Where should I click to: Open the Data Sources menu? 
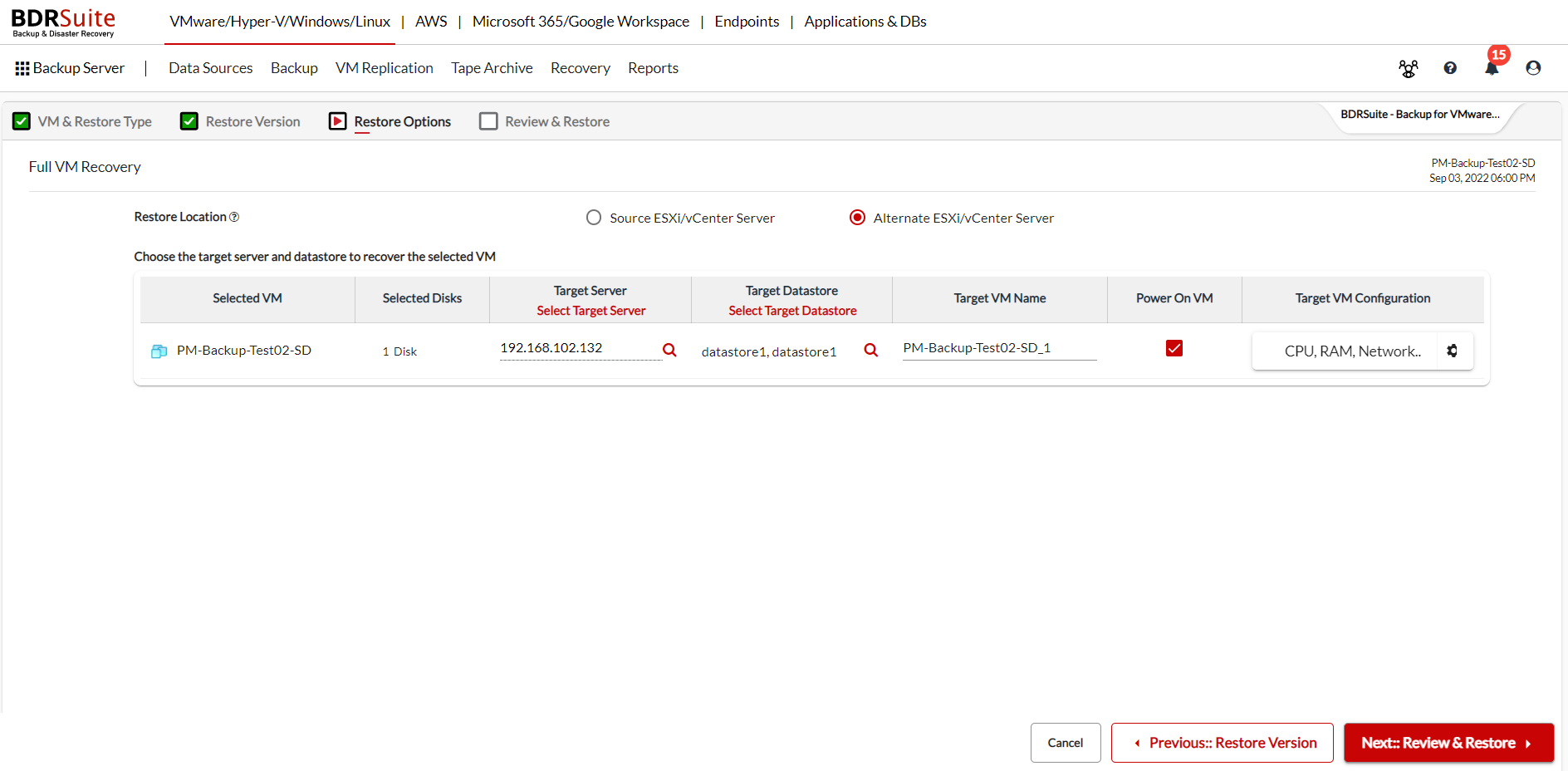tap(211, 68)
